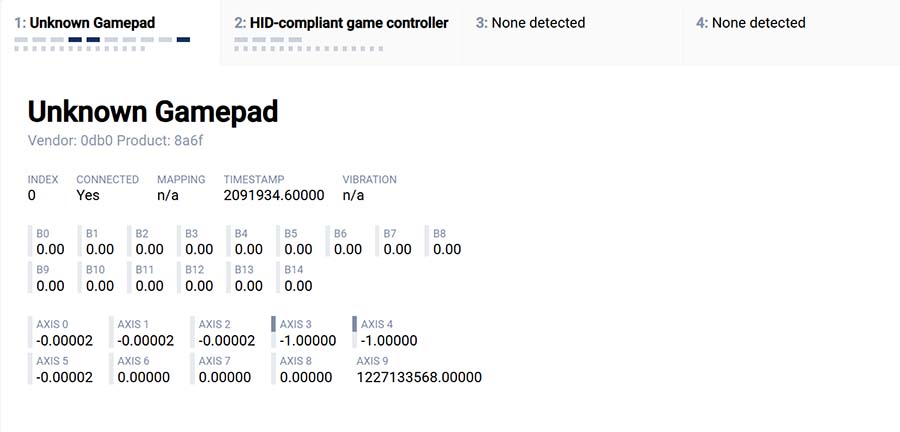Click the B9 button value

[50, 286]
